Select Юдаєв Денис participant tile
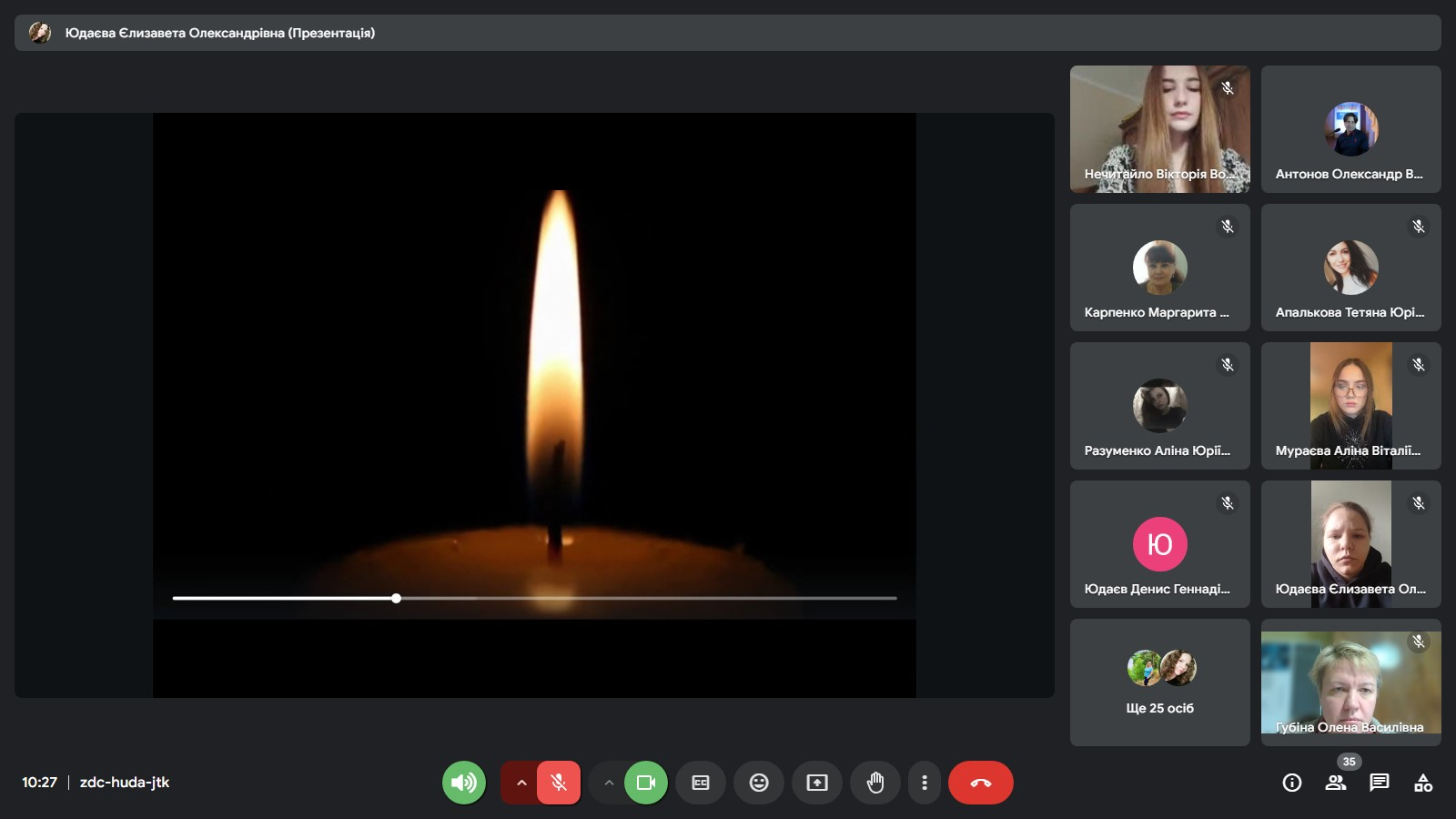Viewport: 1456px width, 819px height. click(x=1160, y=544)
